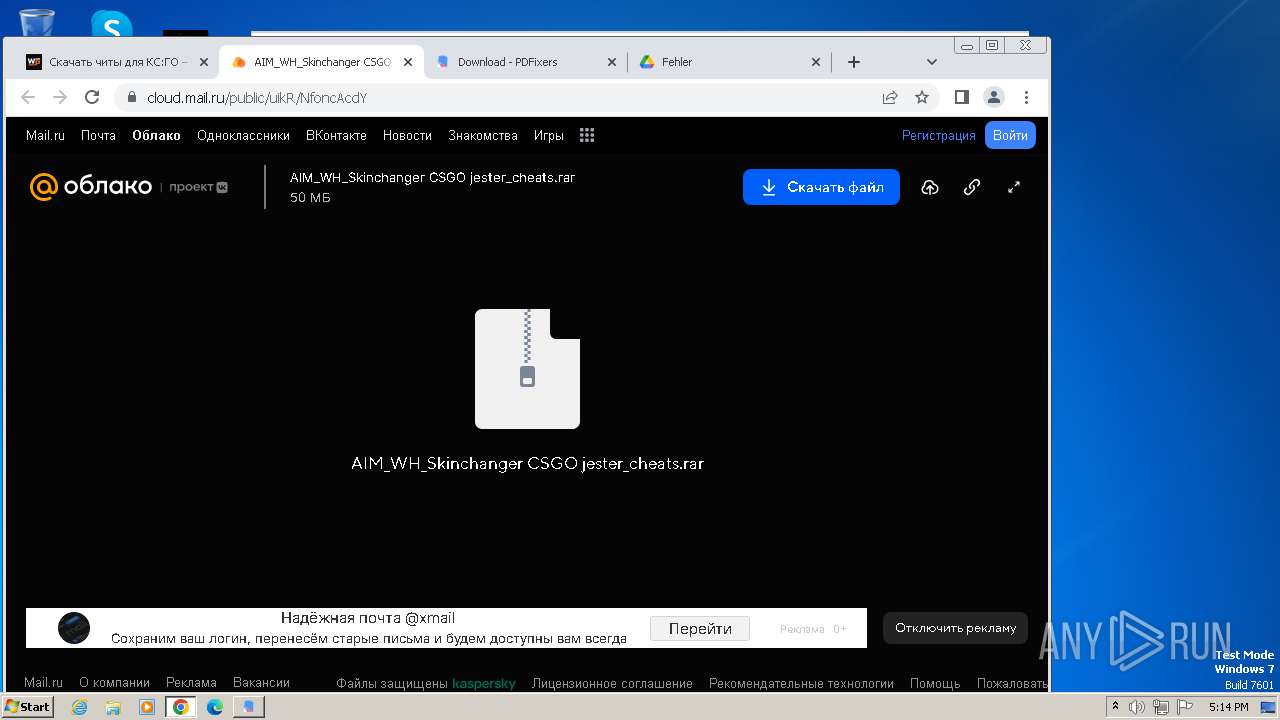Click the volume speaker tray icon
Image resolution: width=1280 pixels, height=720 pixels.
pos(1137,707)
